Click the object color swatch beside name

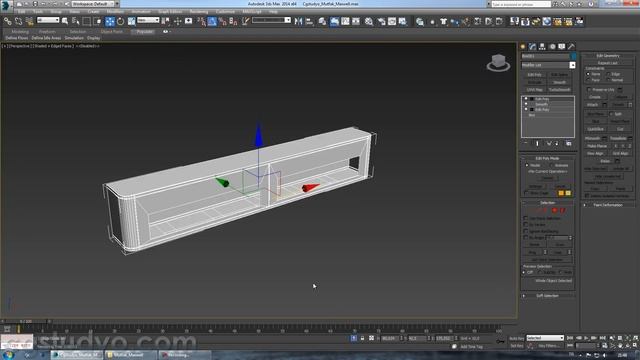(573, 56)
